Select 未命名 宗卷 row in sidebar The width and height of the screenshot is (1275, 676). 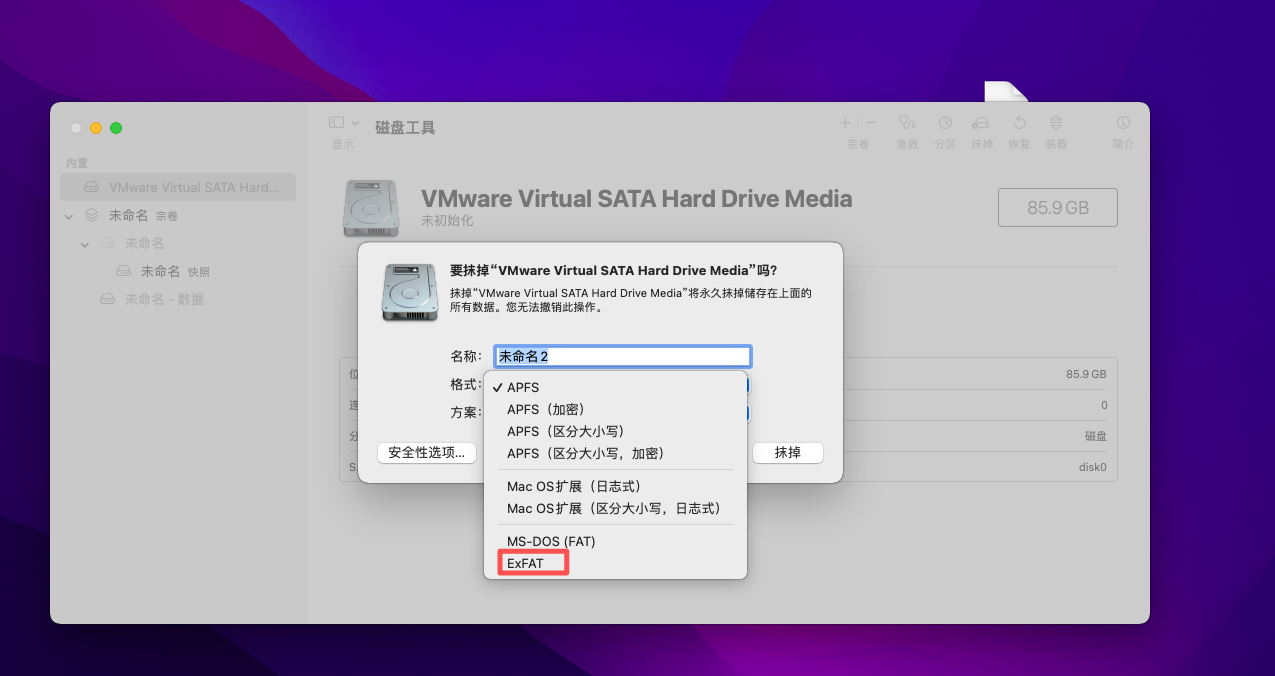point(178,215)
